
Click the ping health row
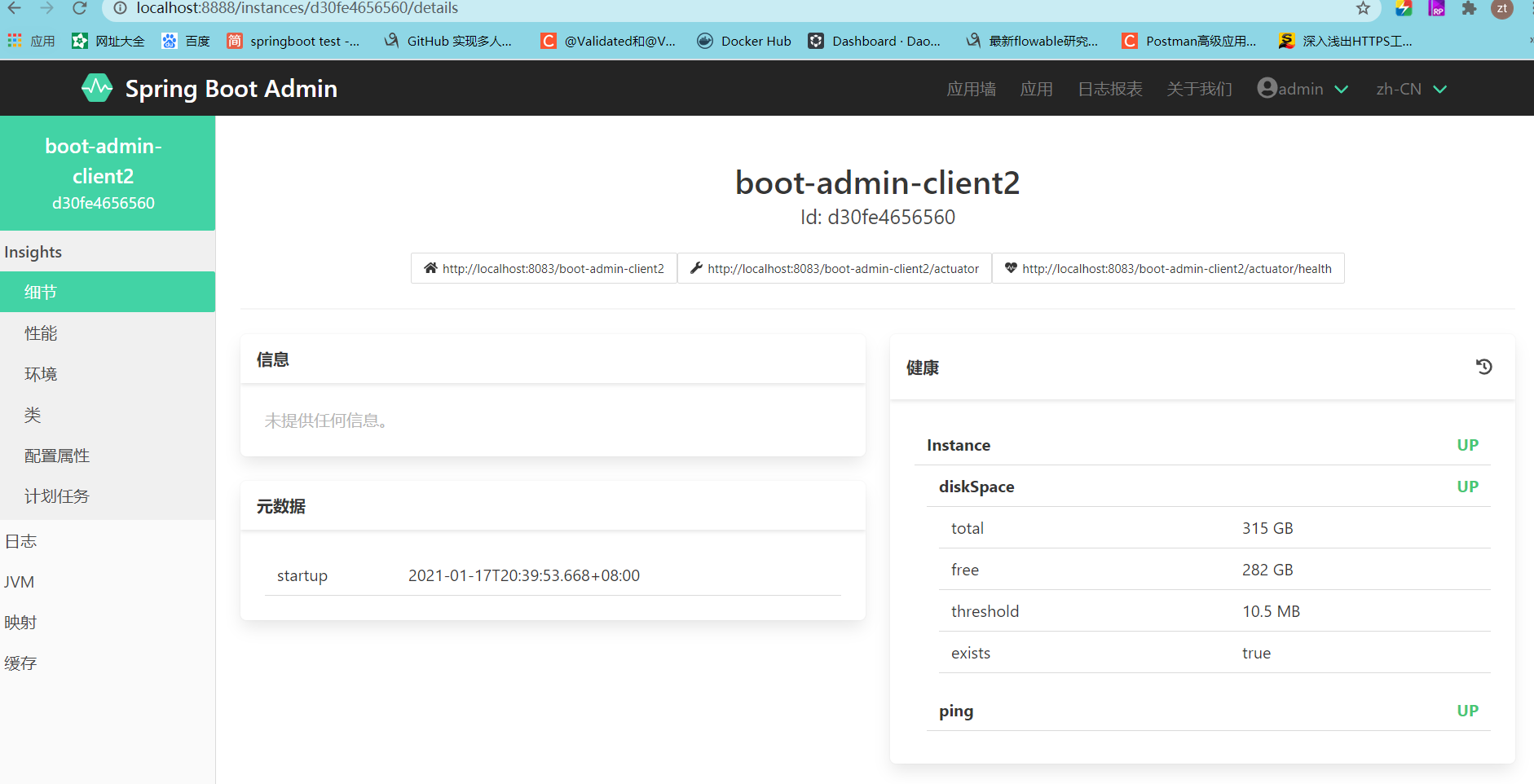[x=1208, y=711]
